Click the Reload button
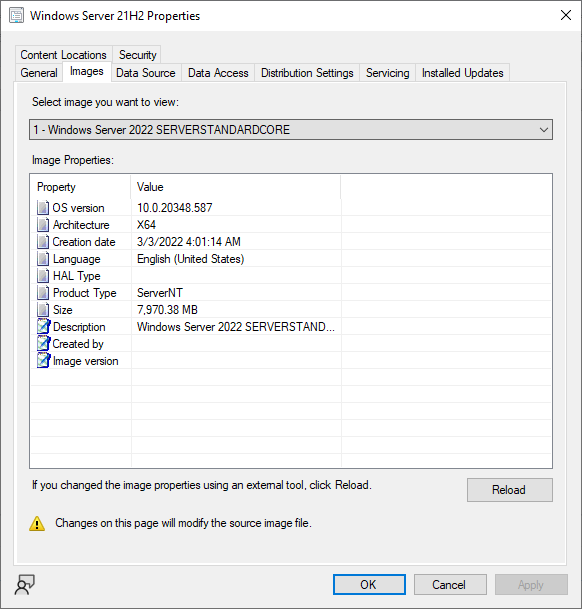 click(x=510, y=490)
